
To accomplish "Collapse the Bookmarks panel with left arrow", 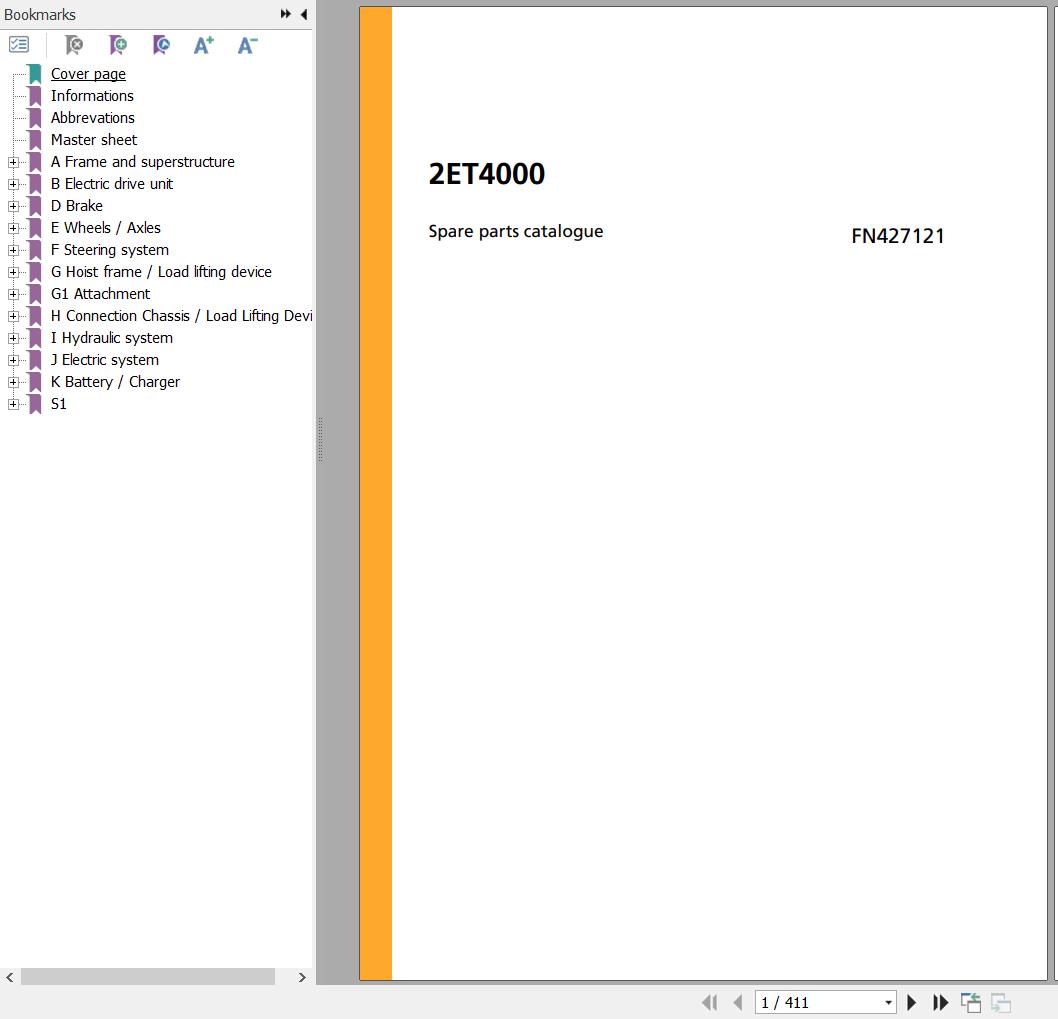I will [x=304, y=13].
